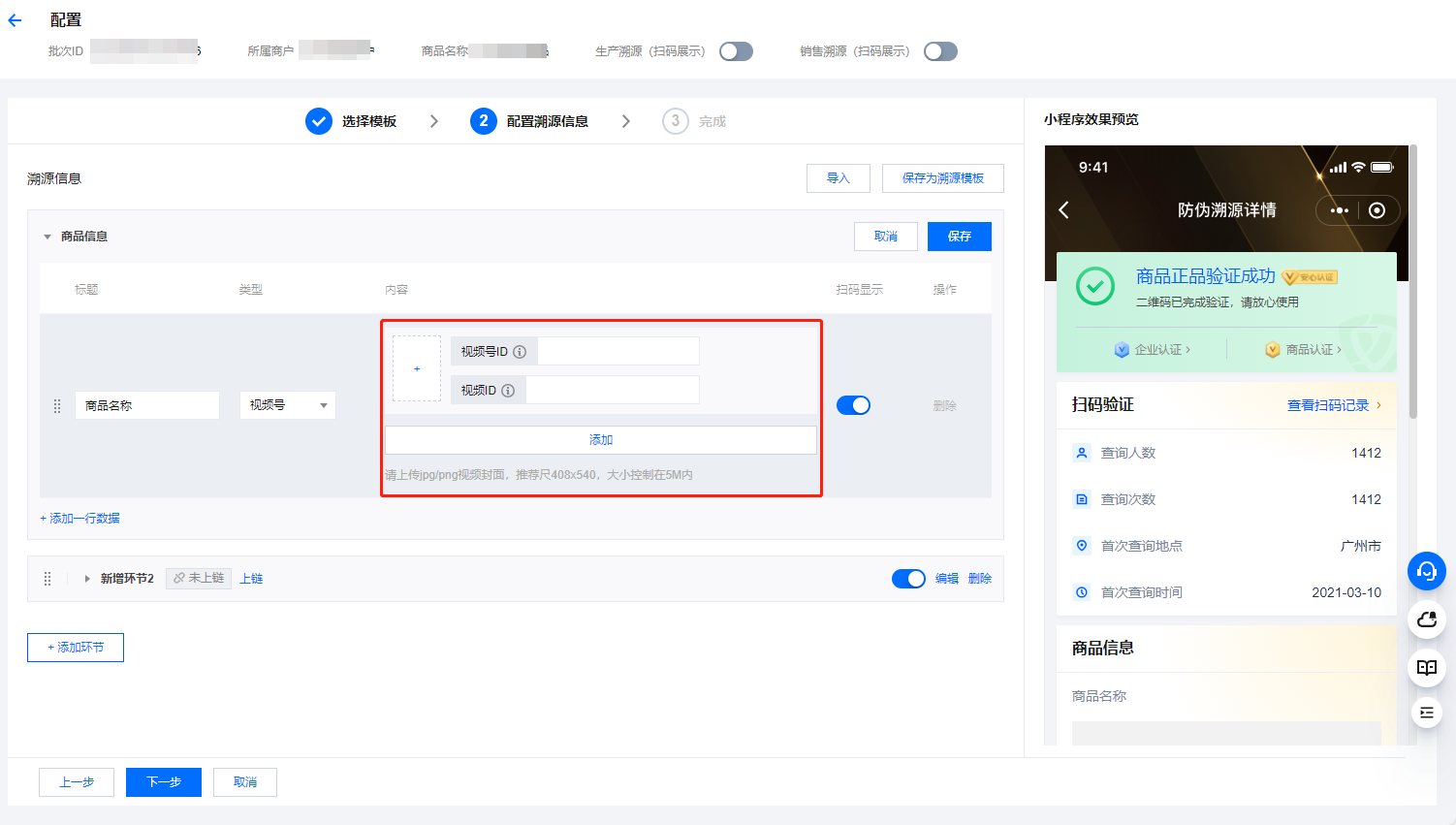Open 企业认证 in preview
The width and height of the screenshot is (1456, 825).
1153,350
